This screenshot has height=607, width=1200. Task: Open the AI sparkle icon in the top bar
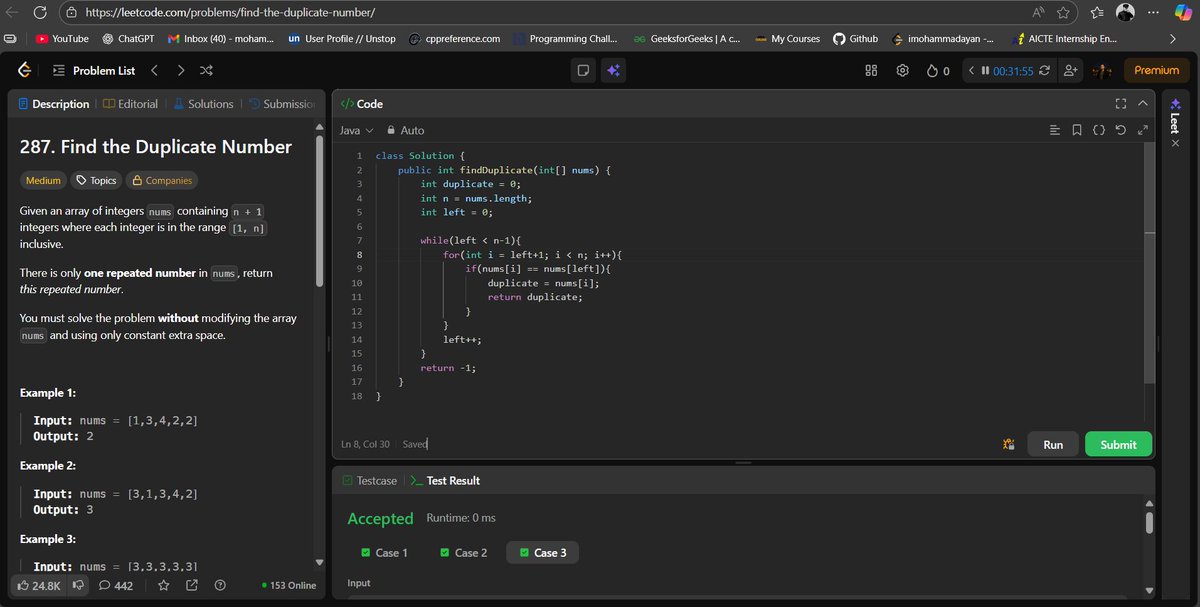click(614, 71)
